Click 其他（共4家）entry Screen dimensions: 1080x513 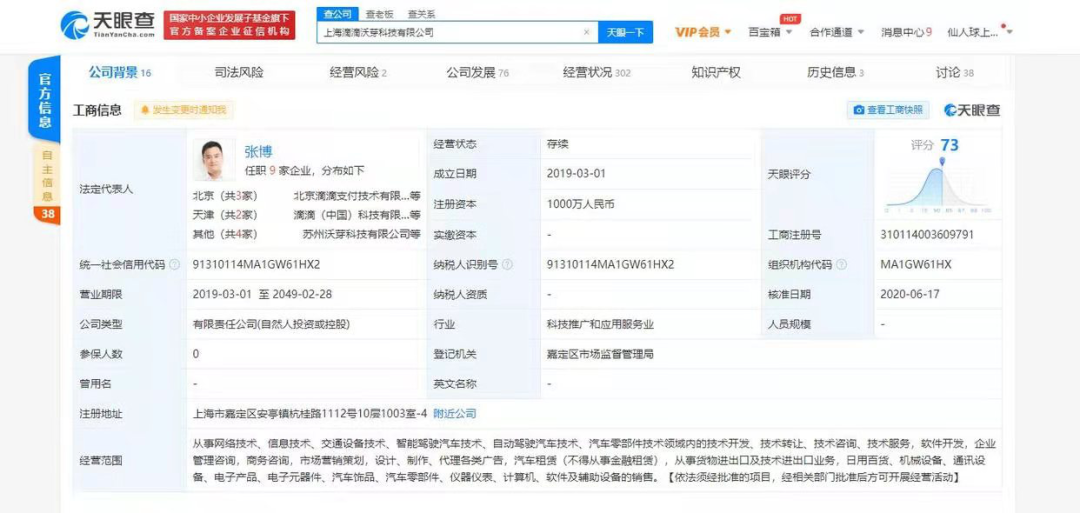225,234
